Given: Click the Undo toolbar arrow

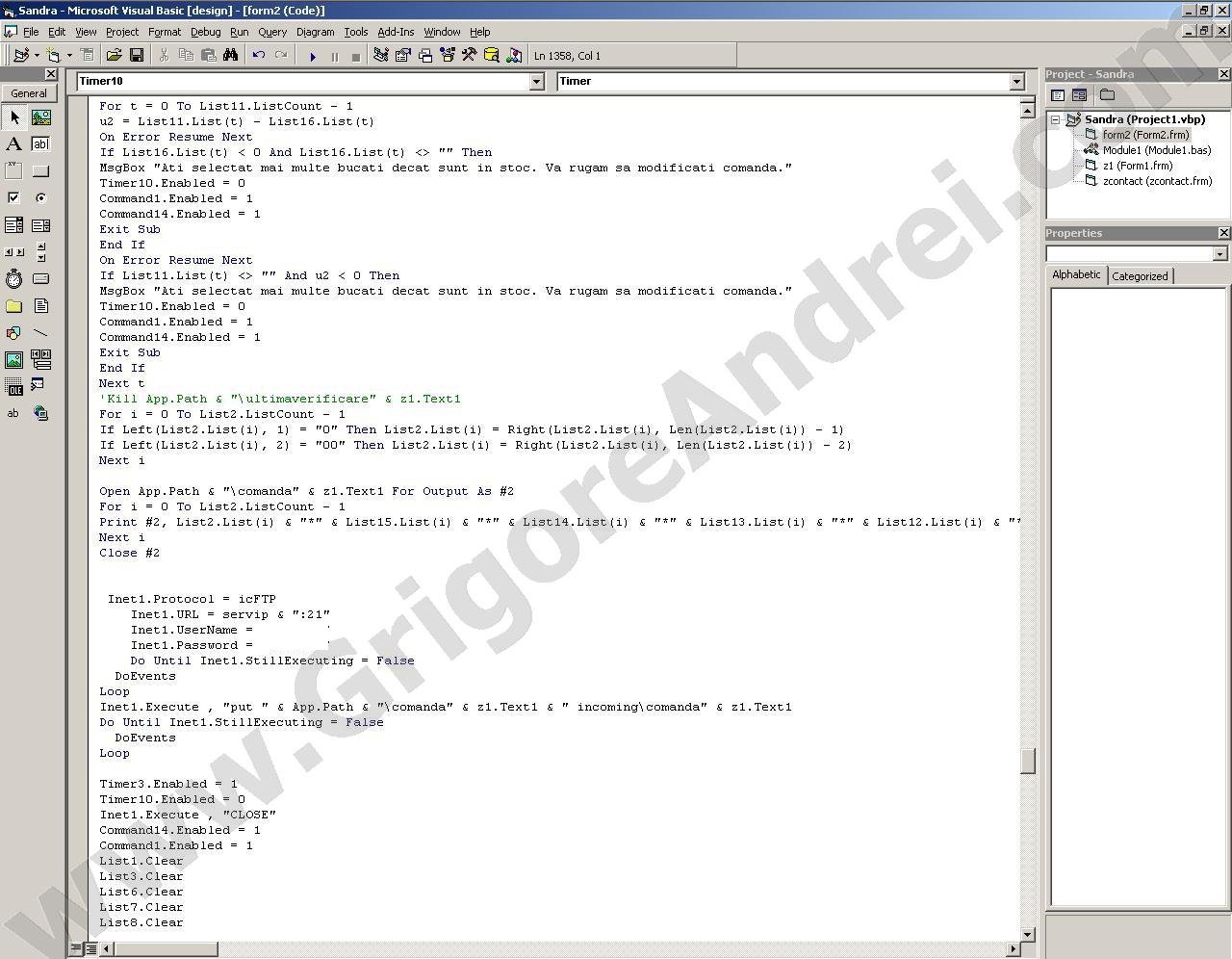Looking at the screenshot, I should click(x=259, y=56).
